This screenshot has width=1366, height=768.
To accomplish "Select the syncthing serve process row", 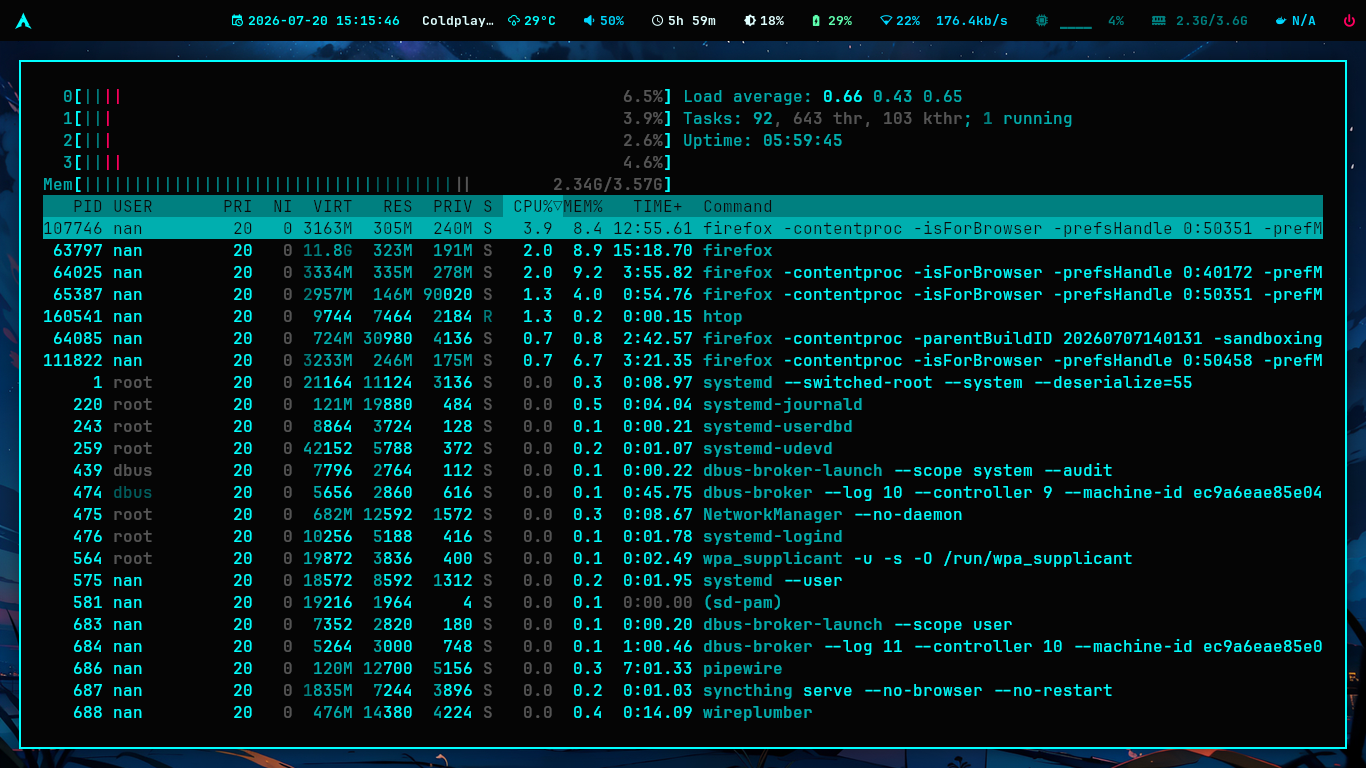I will (683, 690).
